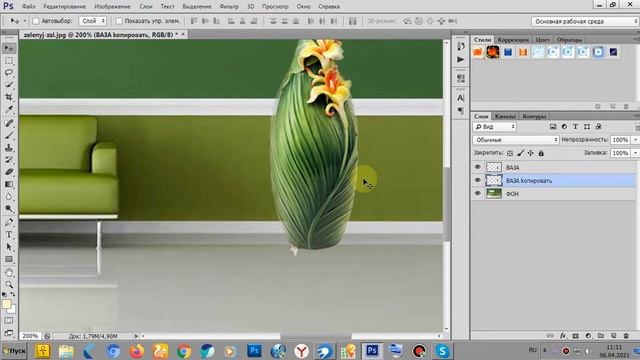This screenshot has height=360, width=640.
Task: Toggle lock position icon
Action: click(531, 153)
